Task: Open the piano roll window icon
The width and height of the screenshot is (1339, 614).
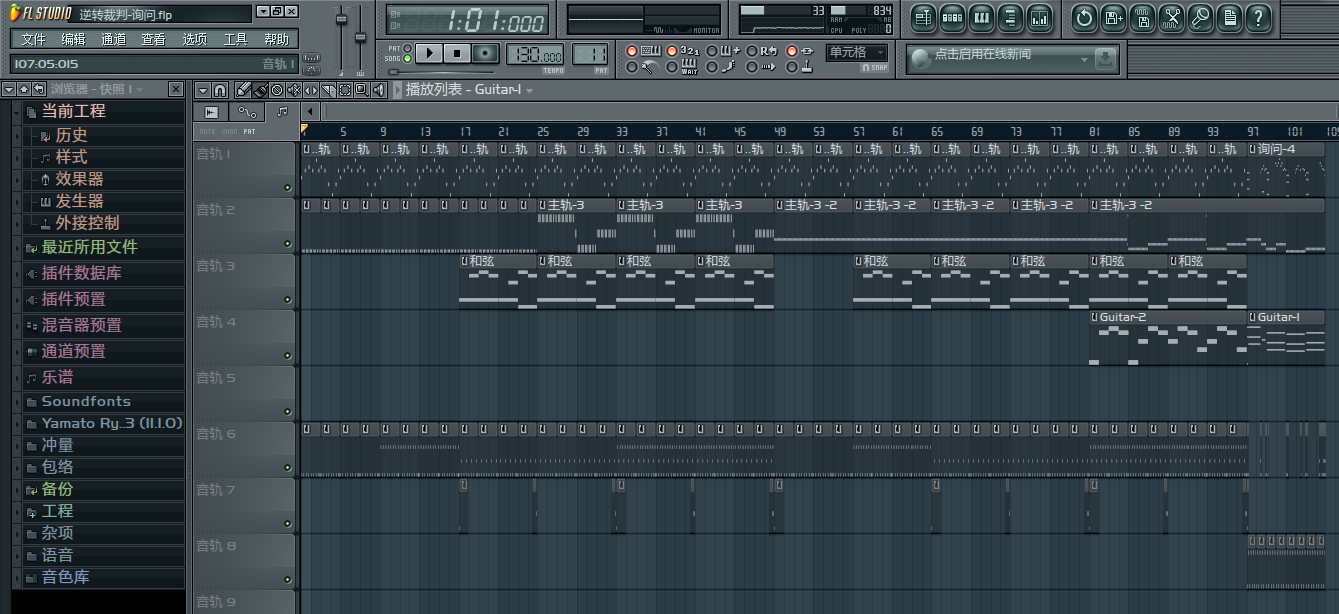Action: click(x=981, y=17)
